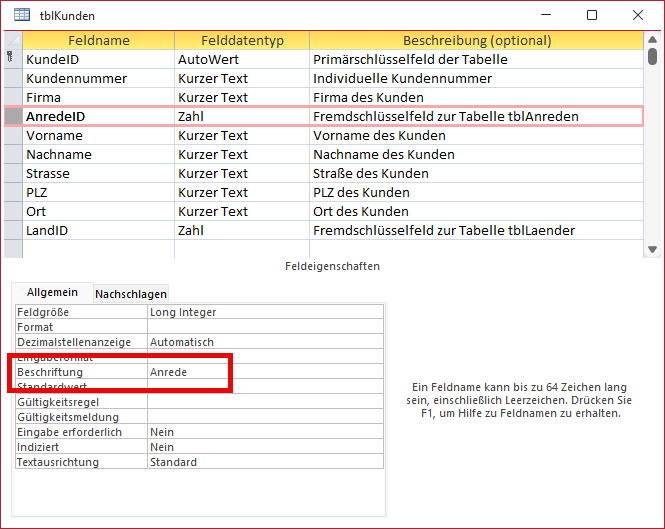
Task: Click the Beschriftung value Anrede
Action: [x=265, y=372]
